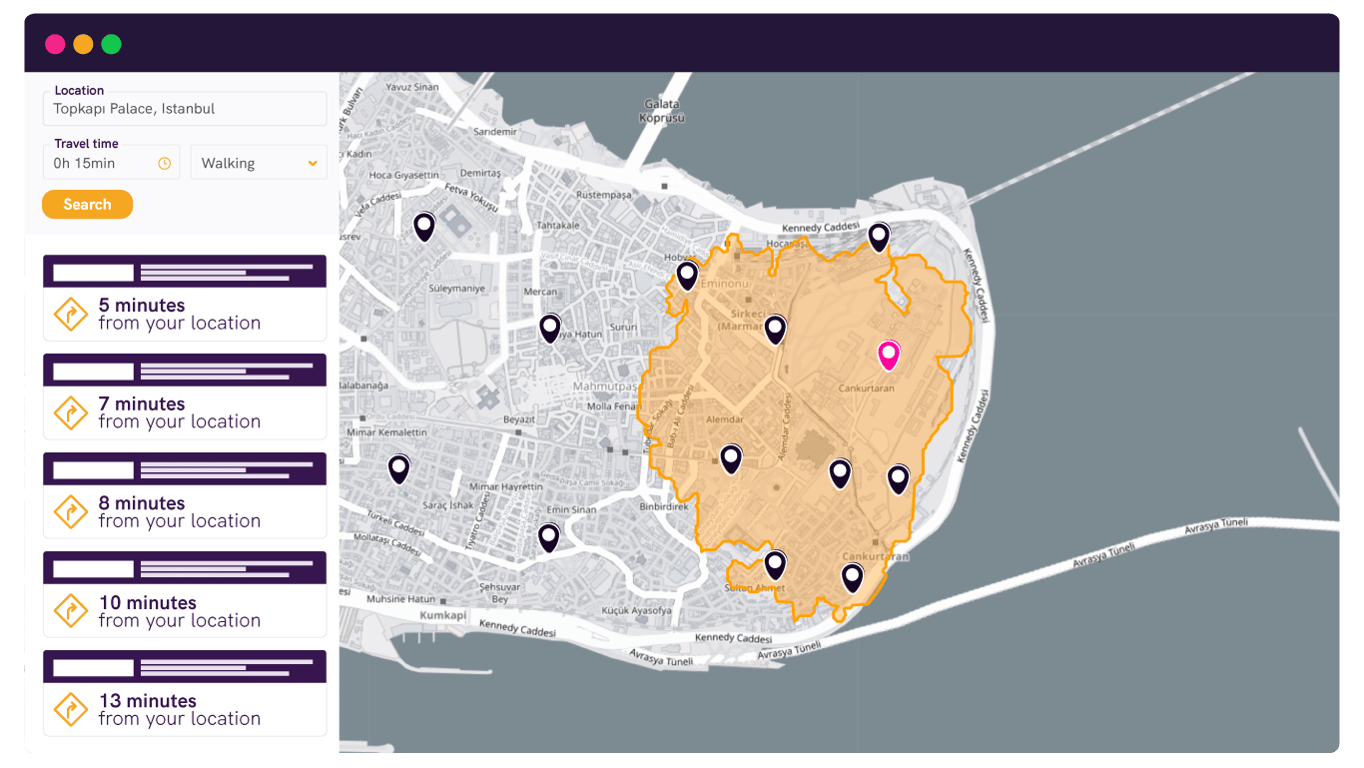1364x768 pixels.
Task: Click the Kumkapı map label
Action: [x=443, y=615]
